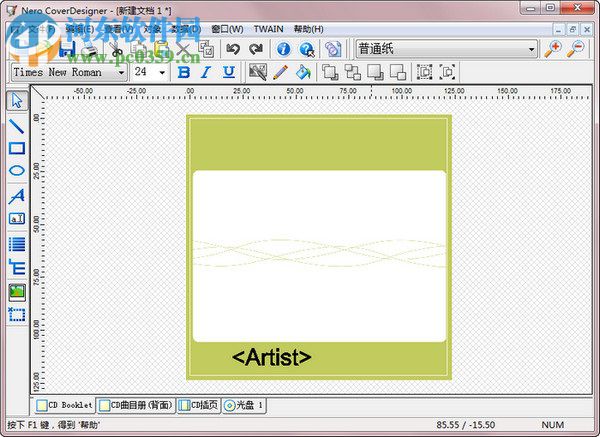Select the directory tree tool
This screenshot has width=600, height=437.
(17, 267)
